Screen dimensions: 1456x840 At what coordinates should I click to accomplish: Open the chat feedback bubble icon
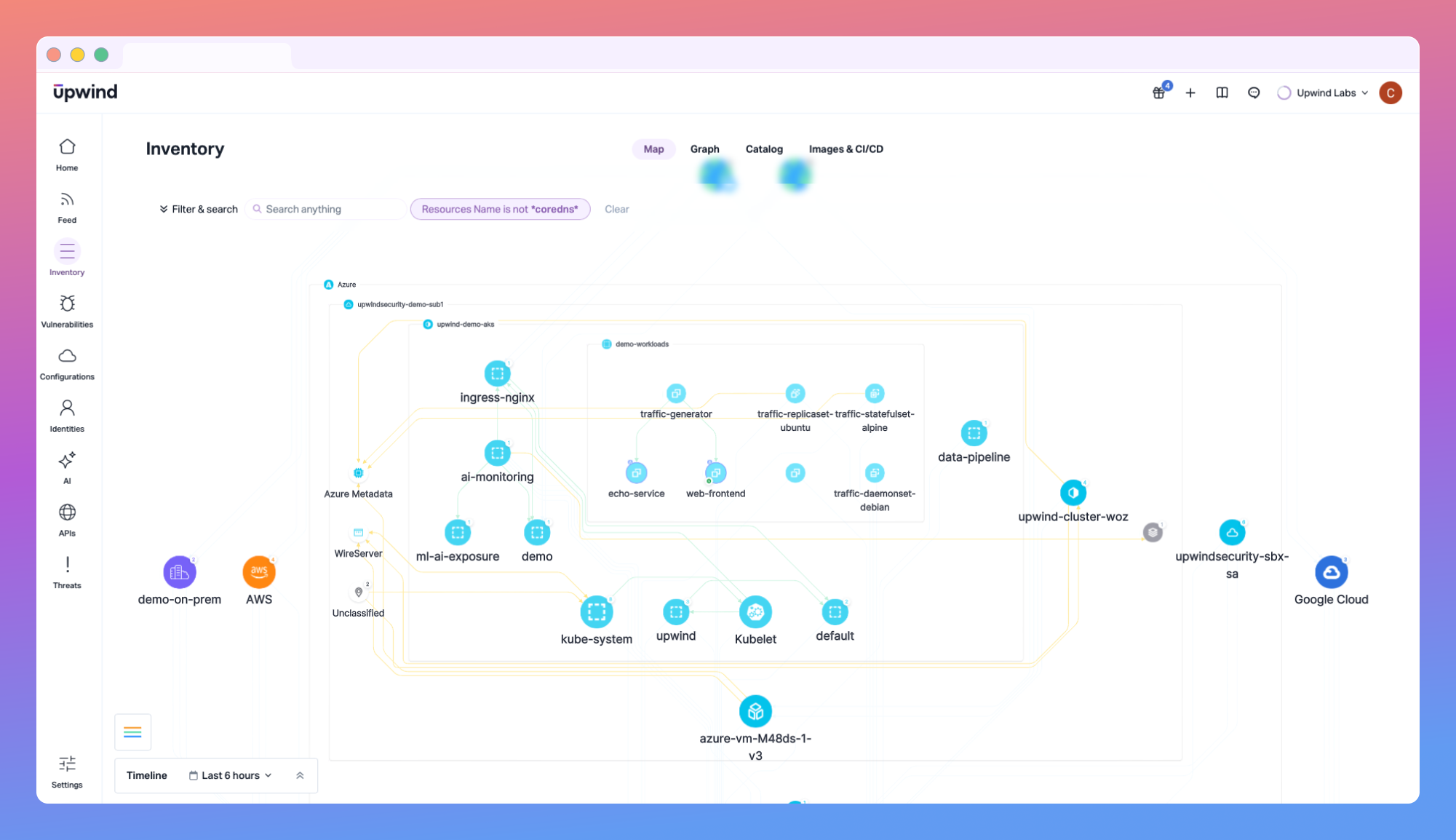[x=1254, y=92]
